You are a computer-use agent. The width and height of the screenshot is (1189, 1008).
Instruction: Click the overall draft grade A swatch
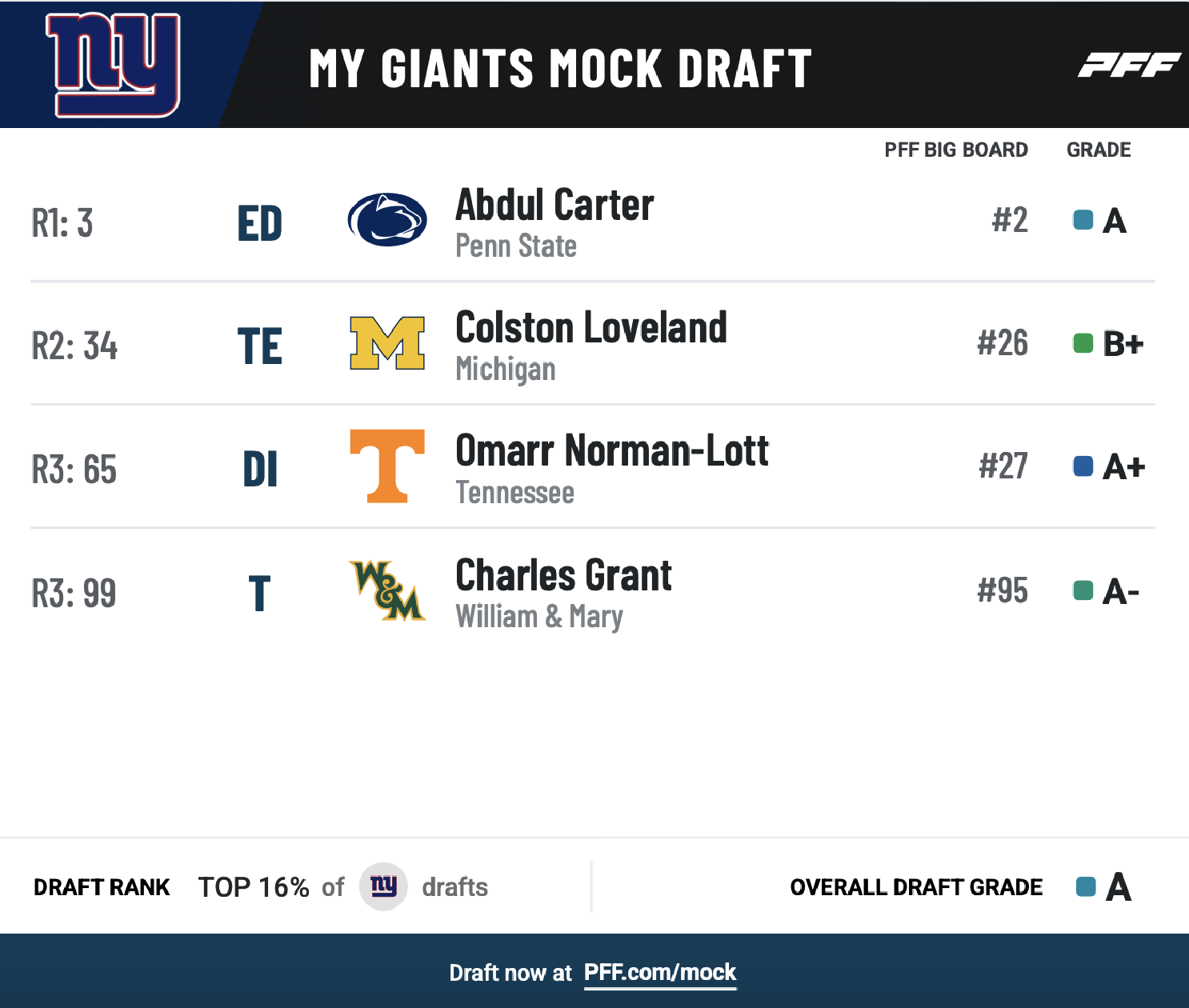(1086, 886)
